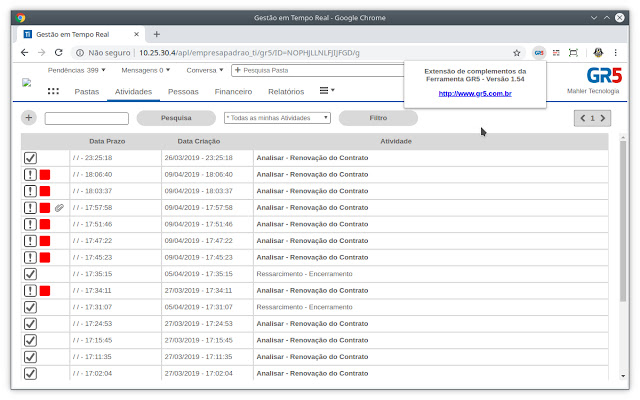This screenshot has height=400, width=640.
Task: Click the browser address bar URL
Action: click(x=249, y=53)
